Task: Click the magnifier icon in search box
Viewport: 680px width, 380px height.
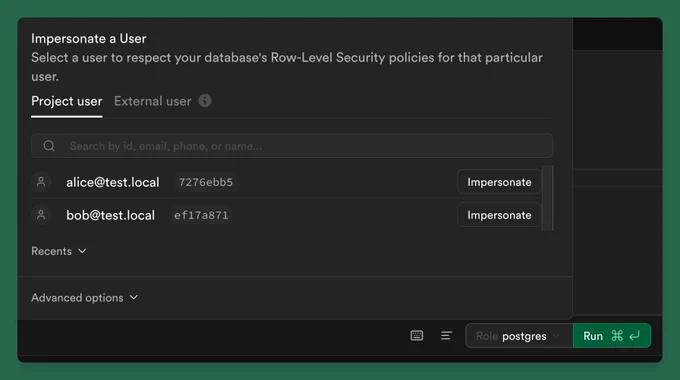Action: 49,146
